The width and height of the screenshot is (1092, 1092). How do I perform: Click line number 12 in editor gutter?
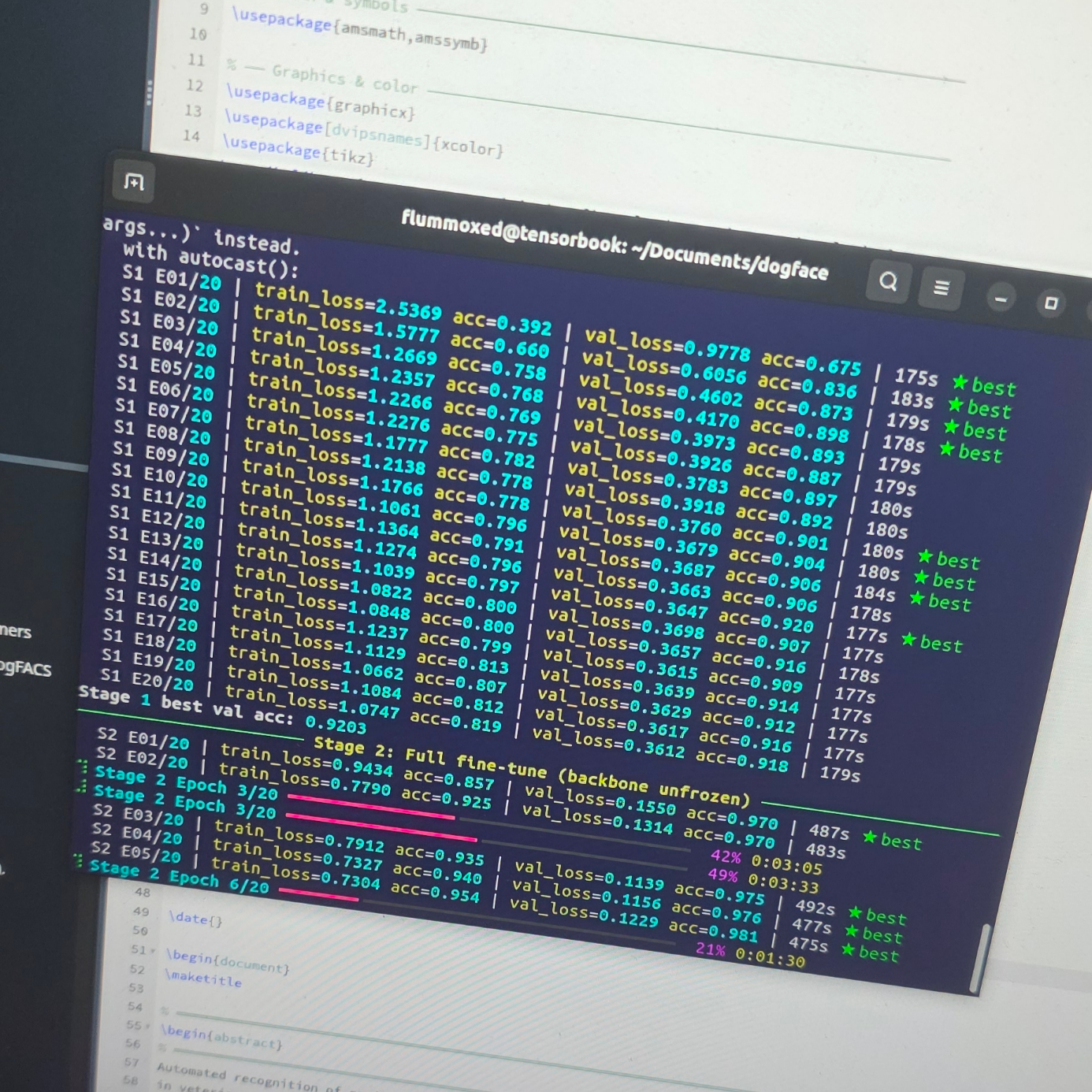(195, 85)
